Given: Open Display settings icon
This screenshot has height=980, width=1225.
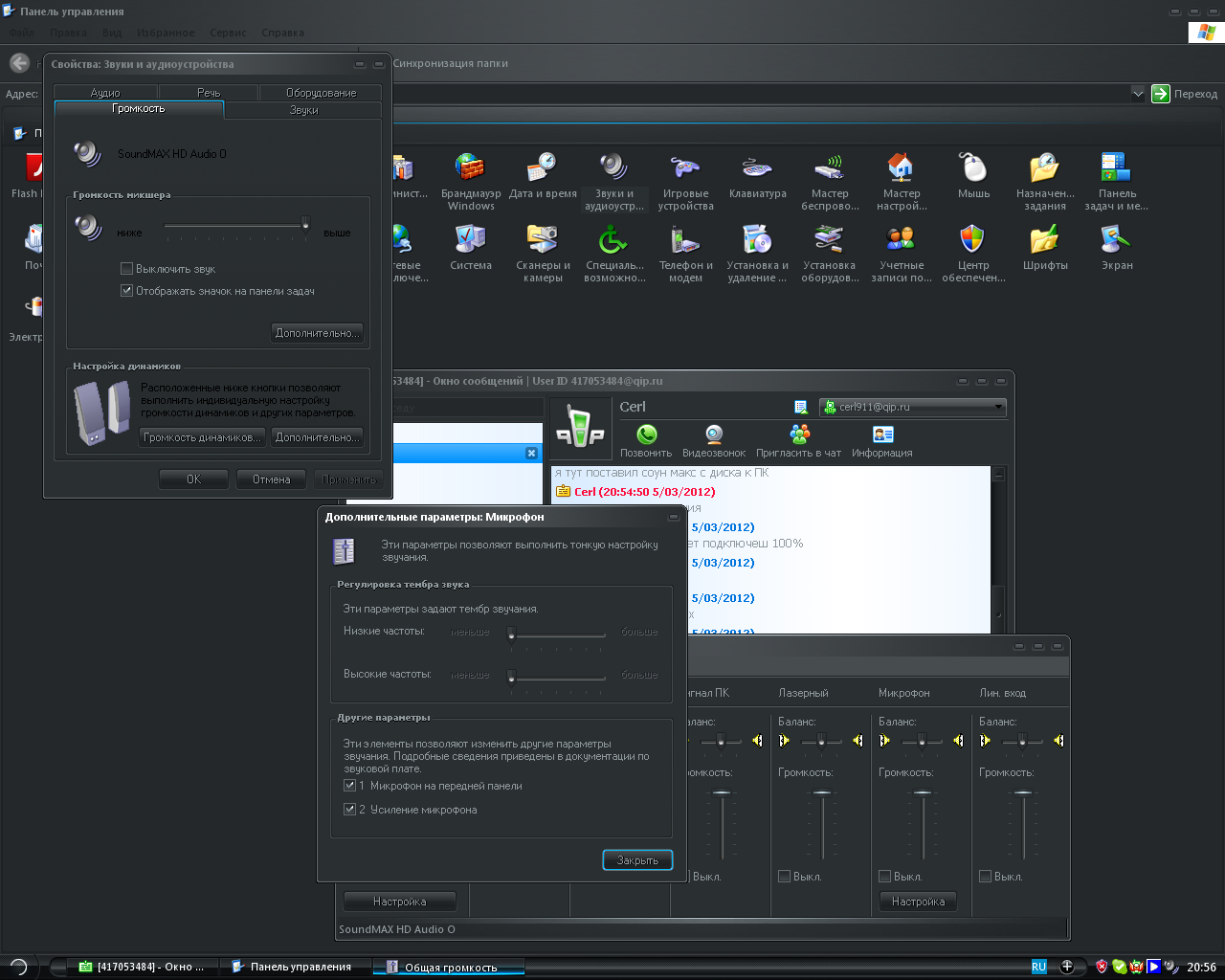Looking at the screenshot, I should point(1116,248).
